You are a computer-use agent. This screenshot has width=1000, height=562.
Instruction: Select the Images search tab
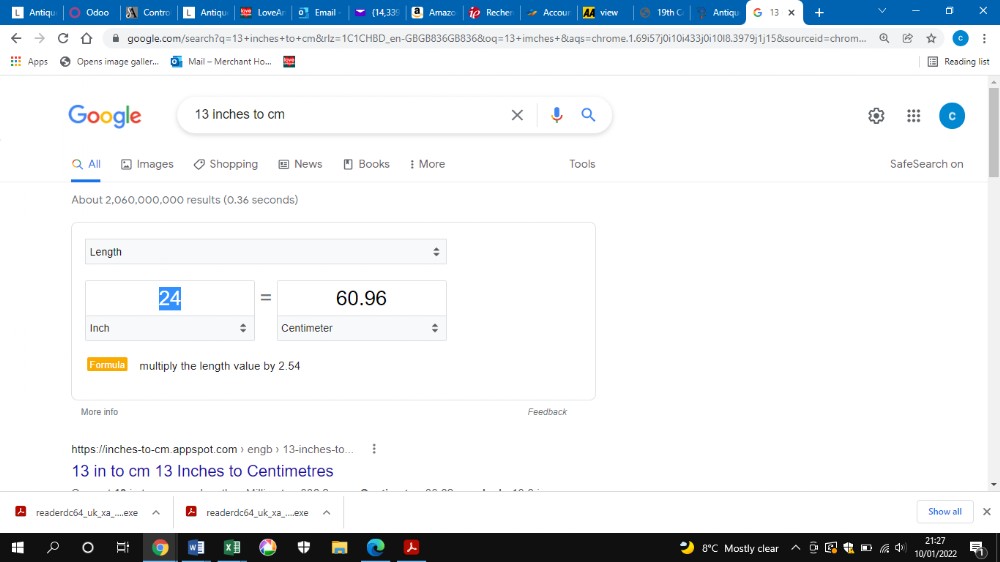coord(147,164)
